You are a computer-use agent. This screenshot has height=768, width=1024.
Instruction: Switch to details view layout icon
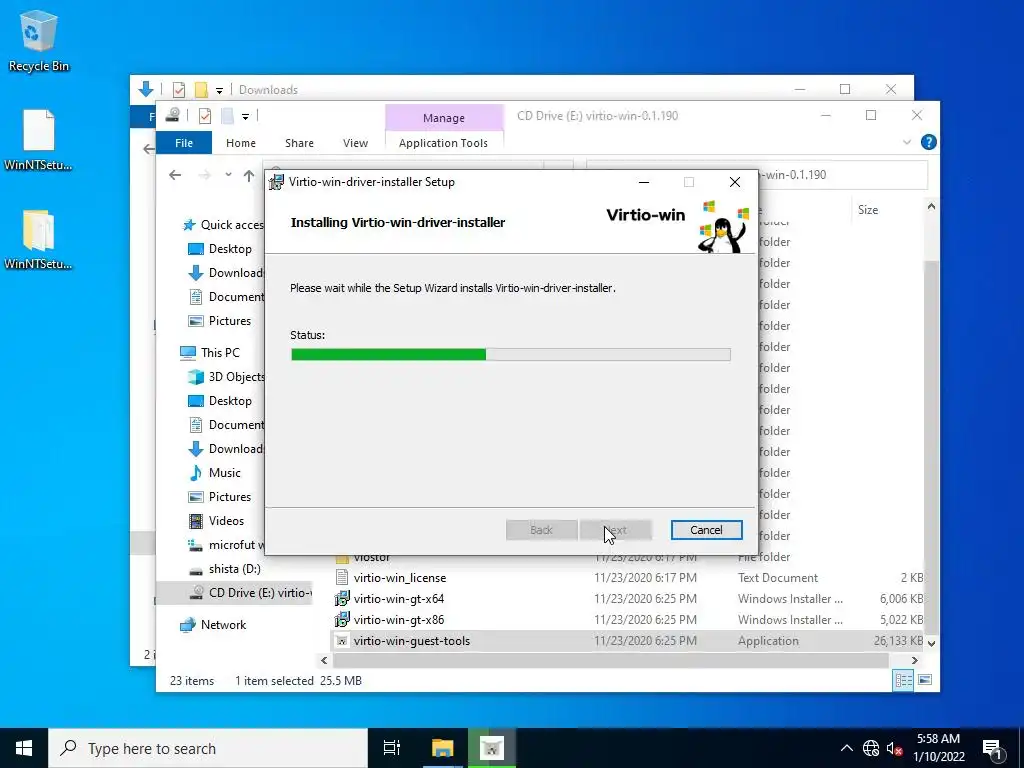903,680
